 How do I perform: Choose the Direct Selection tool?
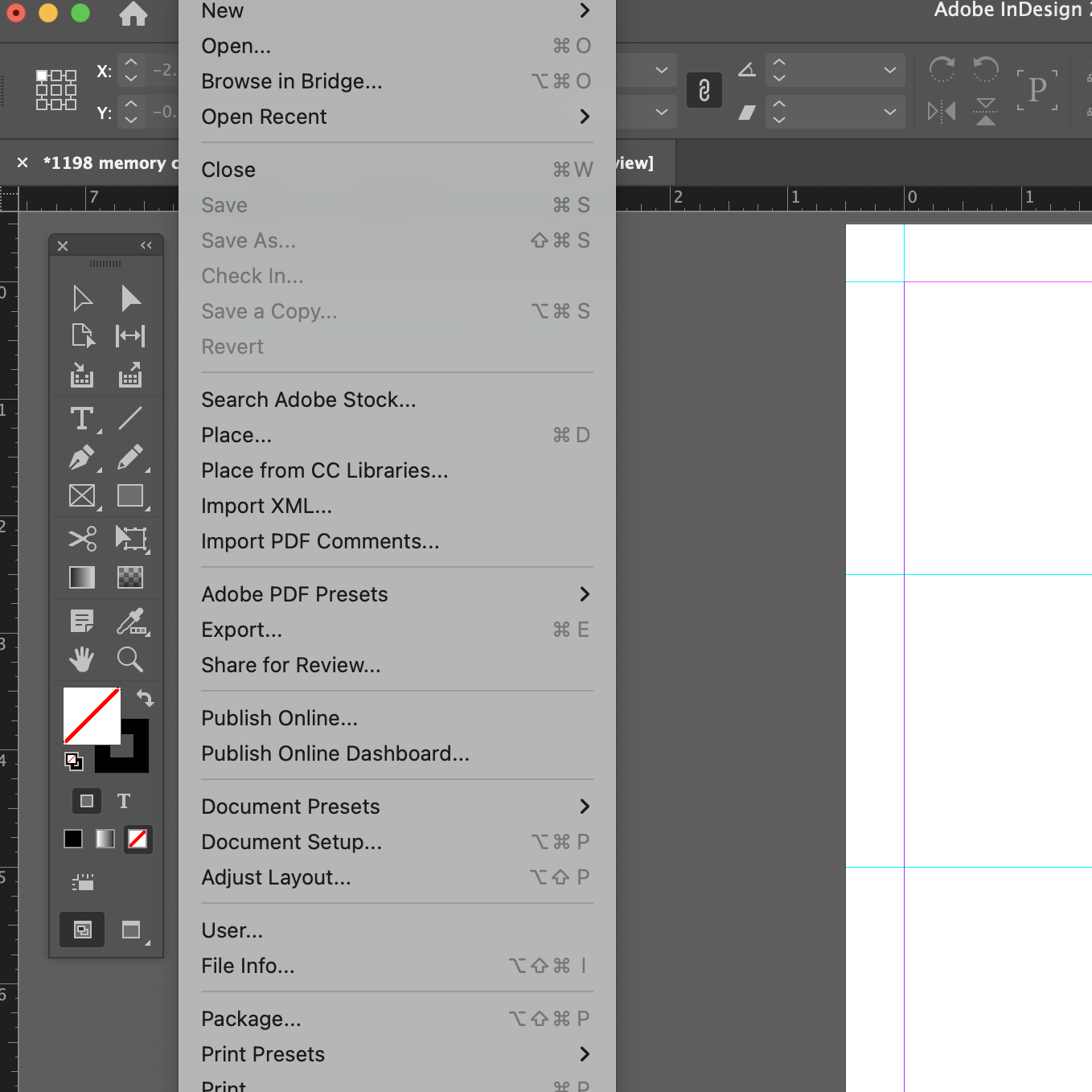point(130,298)
